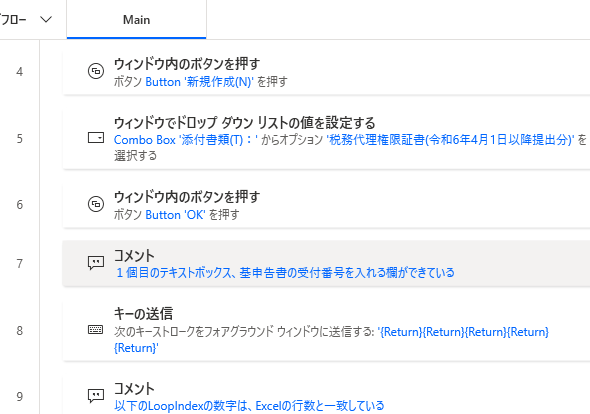Select the LoopIndex comment action on step 9
This screenshot has width=590, height=414.
(326, 395)
